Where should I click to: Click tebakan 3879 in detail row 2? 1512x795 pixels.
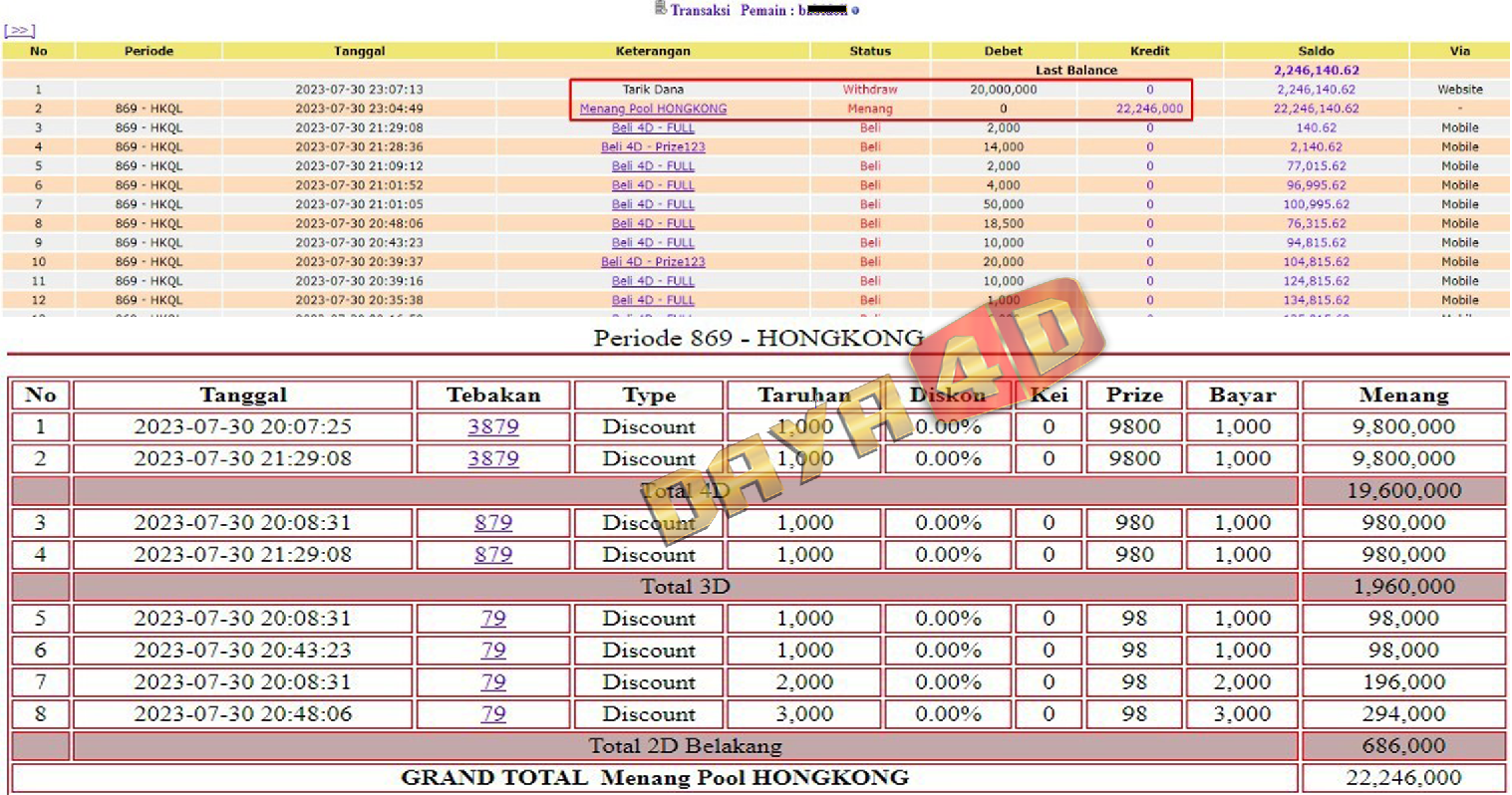pos(493,459)
